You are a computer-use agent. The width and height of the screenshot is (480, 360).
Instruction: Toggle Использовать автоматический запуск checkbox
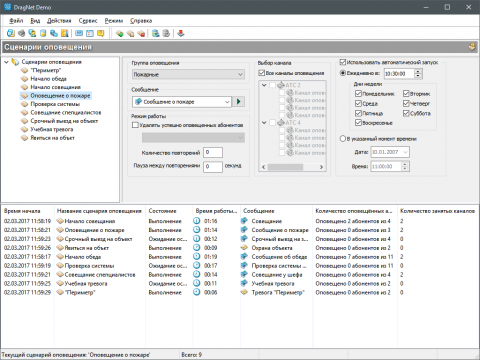tap(343, 62)
